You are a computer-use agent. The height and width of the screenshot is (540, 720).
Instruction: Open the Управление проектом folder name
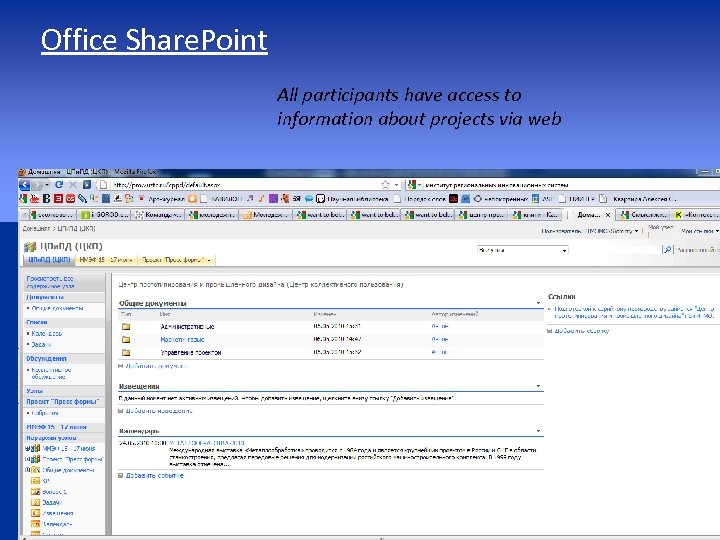[x=191, y=353]
